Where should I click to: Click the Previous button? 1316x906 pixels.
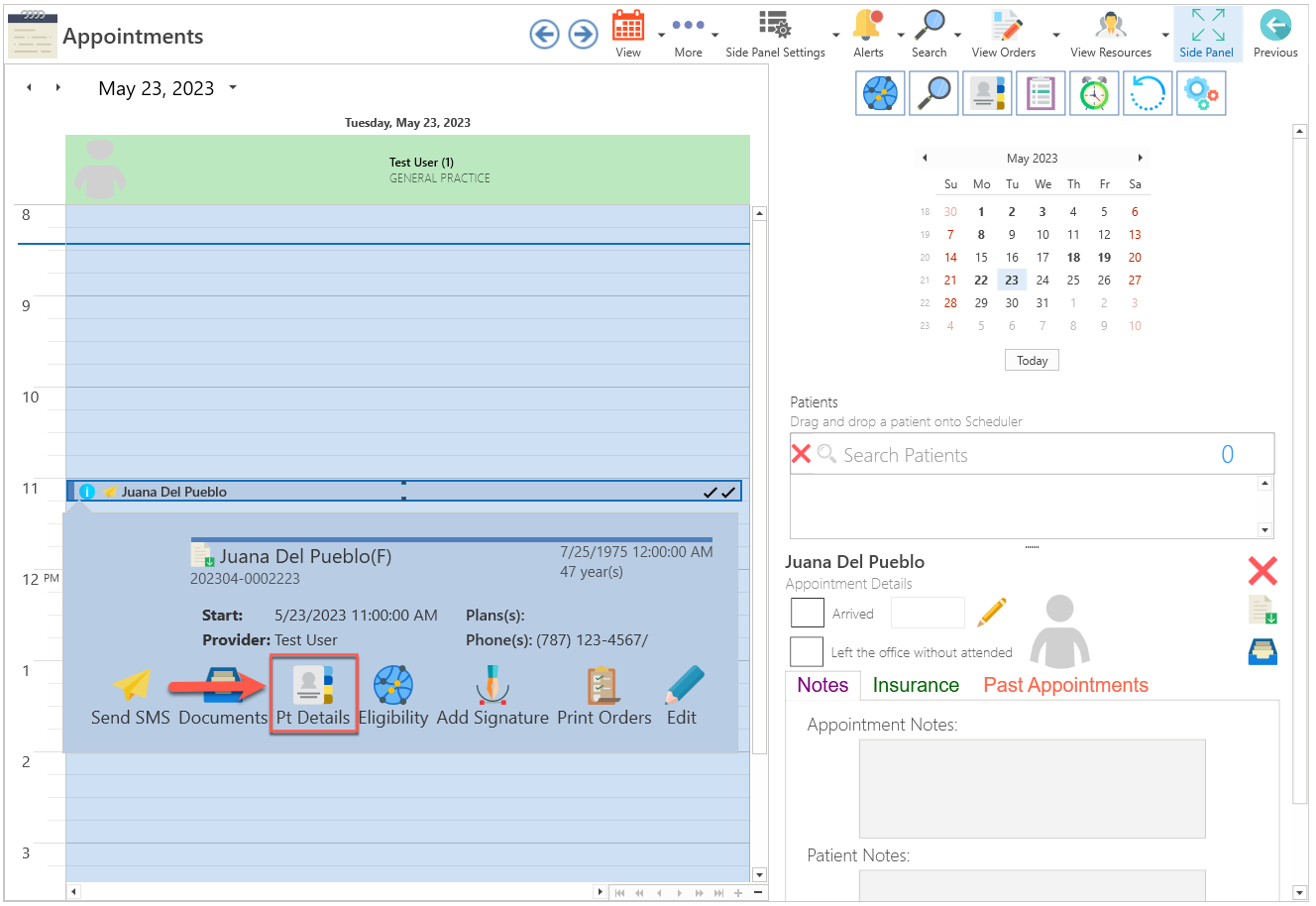(1275, 34)
